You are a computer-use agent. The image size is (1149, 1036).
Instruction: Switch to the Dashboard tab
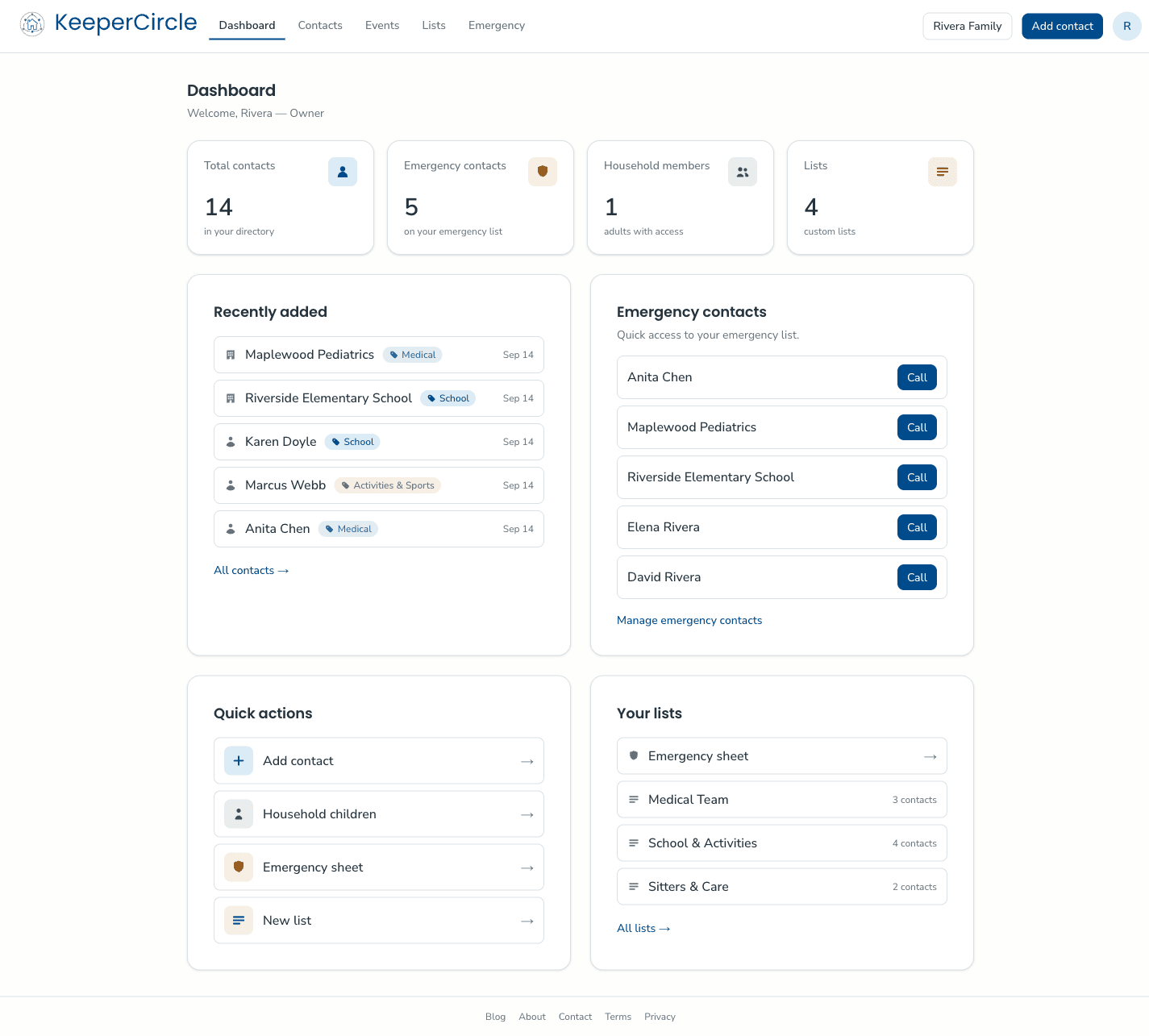click(247, 26)
